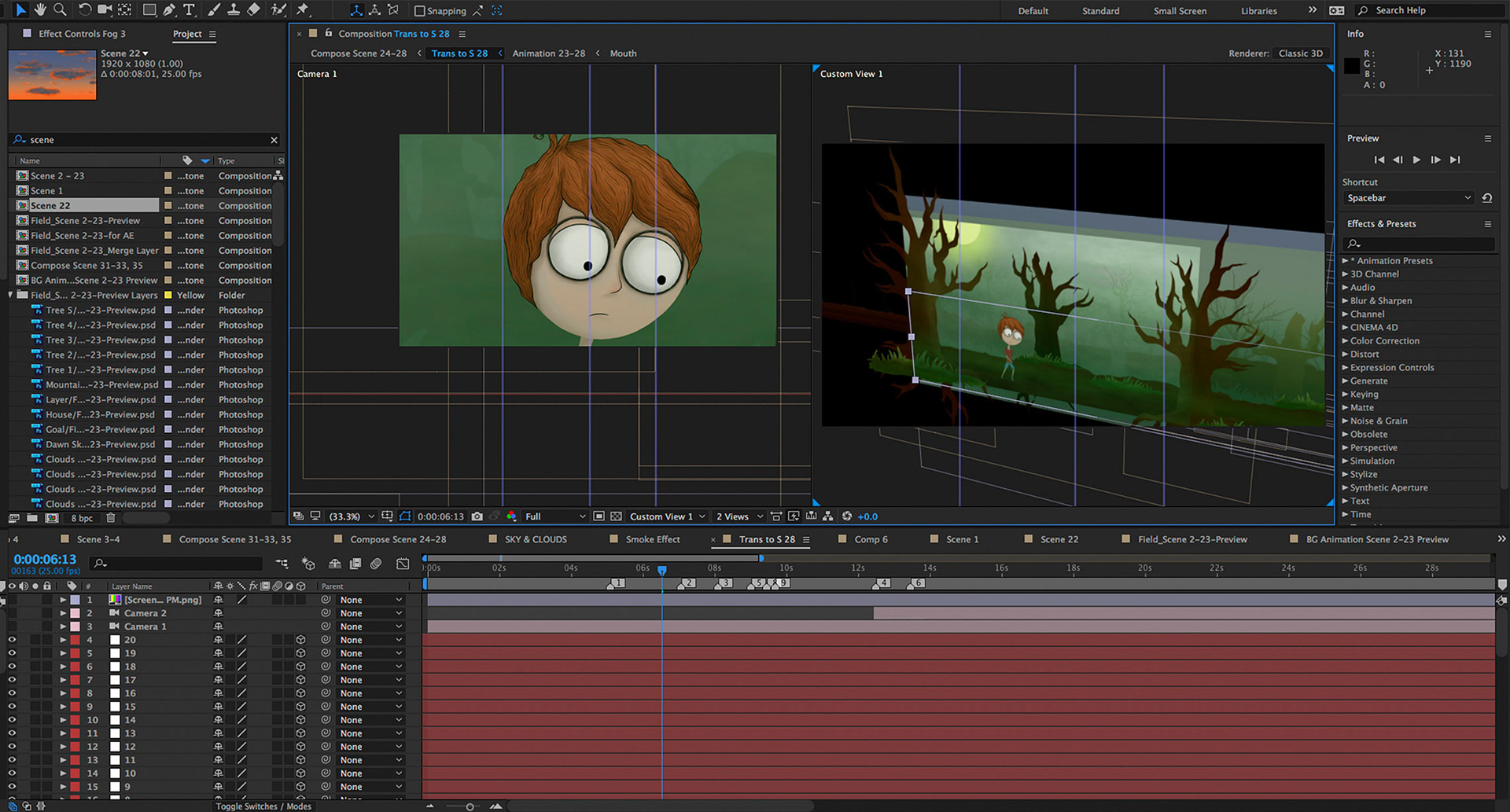Click the Yellow label swatch of folder

click(x=168, y=296)
